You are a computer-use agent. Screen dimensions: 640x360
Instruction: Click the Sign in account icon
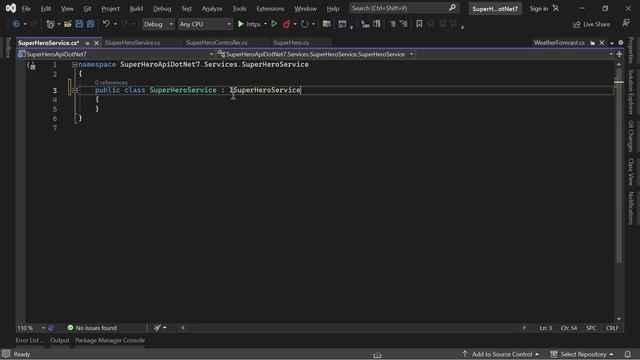click(x=556, y=8)
